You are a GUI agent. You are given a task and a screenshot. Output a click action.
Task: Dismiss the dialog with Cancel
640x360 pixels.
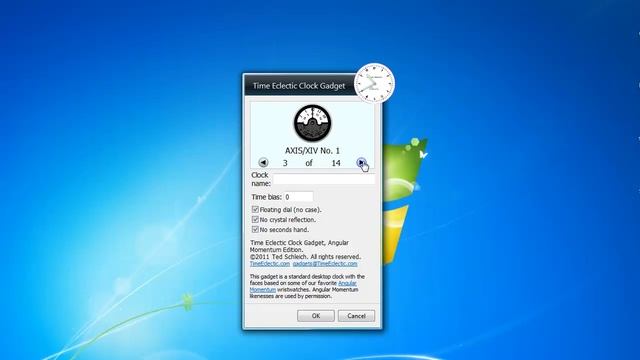(356, 316)
